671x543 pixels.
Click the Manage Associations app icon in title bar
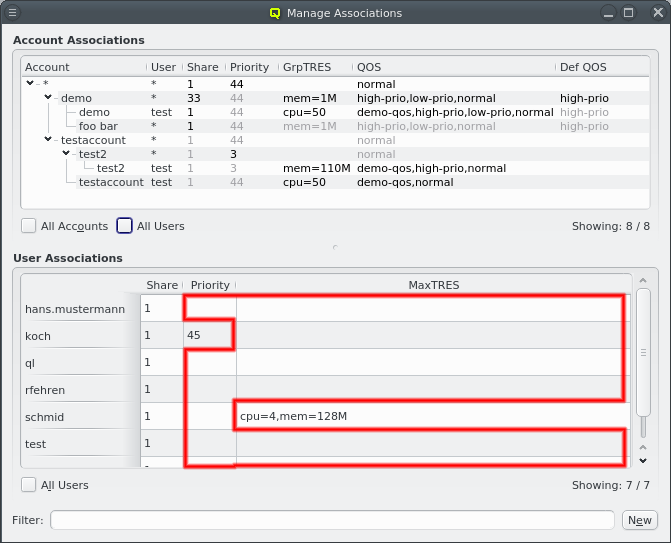click(275, 13)
